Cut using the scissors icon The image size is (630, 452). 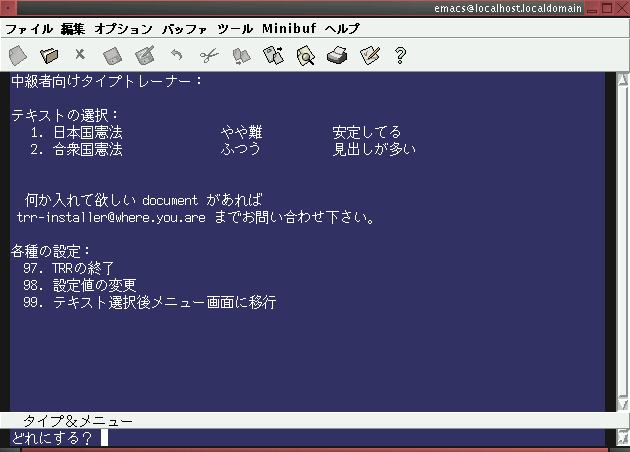tap(209, 55)
